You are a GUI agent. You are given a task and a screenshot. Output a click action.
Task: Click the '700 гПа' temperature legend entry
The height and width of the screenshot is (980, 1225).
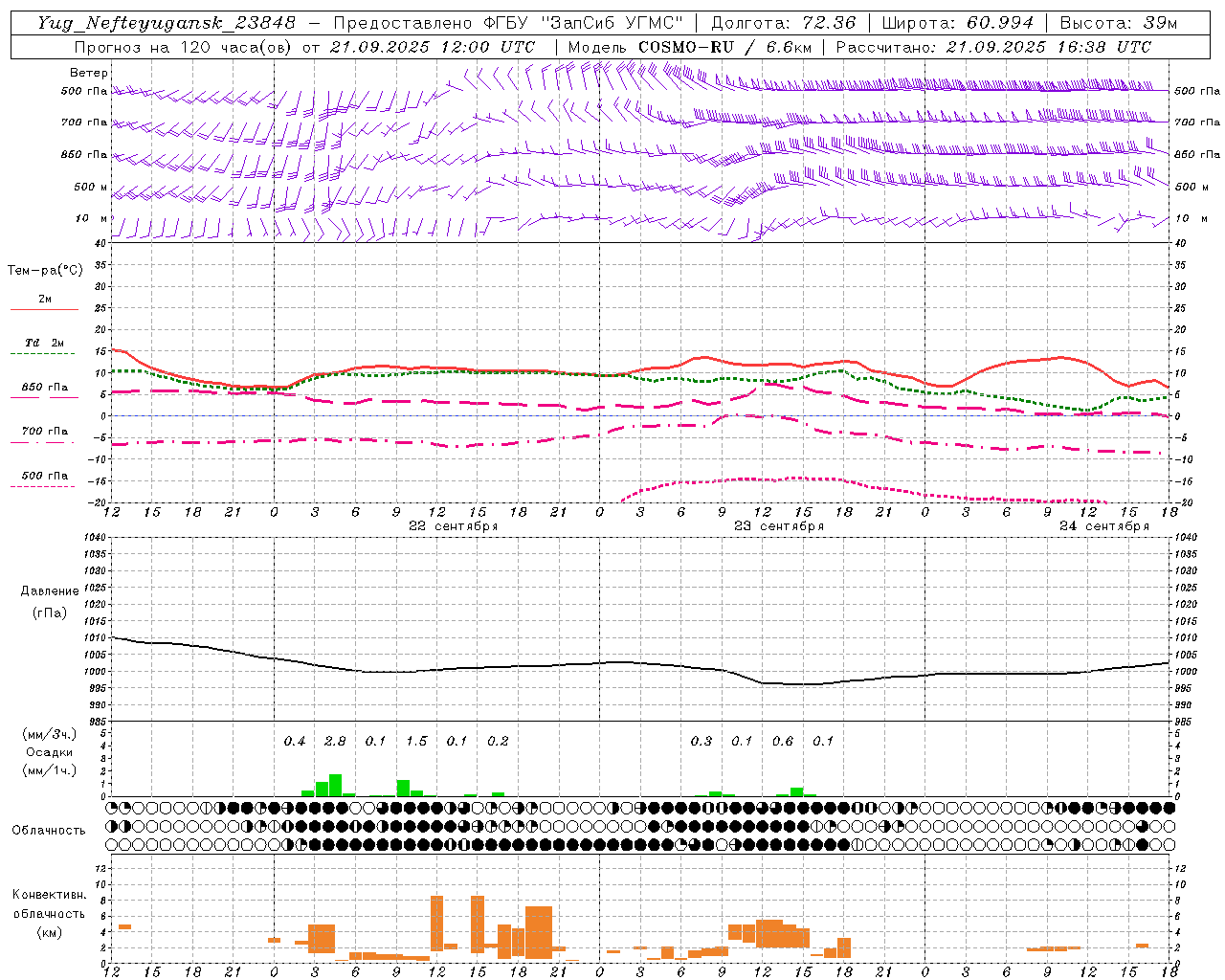point(45,432)
